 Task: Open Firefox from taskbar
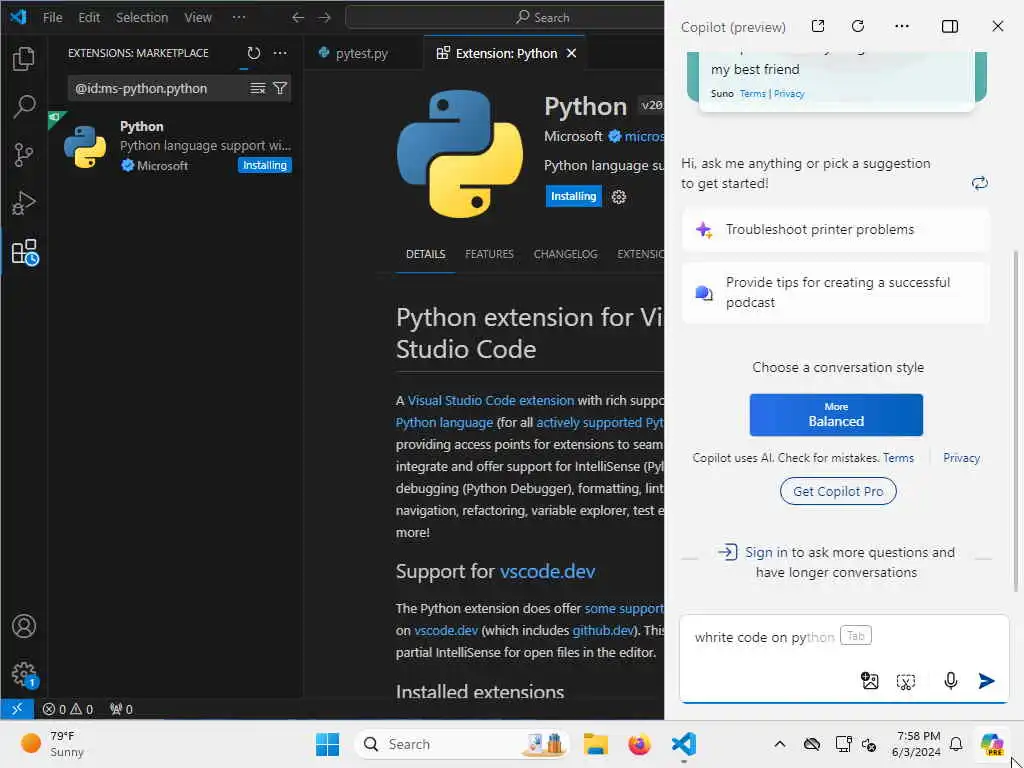pyautogui.click(x=639, y=744)
